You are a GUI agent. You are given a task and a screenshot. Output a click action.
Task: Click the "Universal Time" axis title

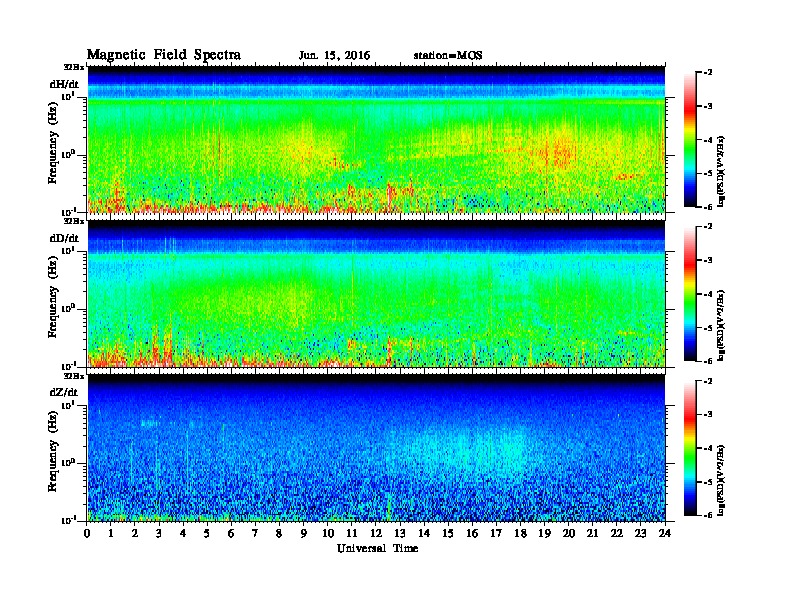tap(377, 548)
